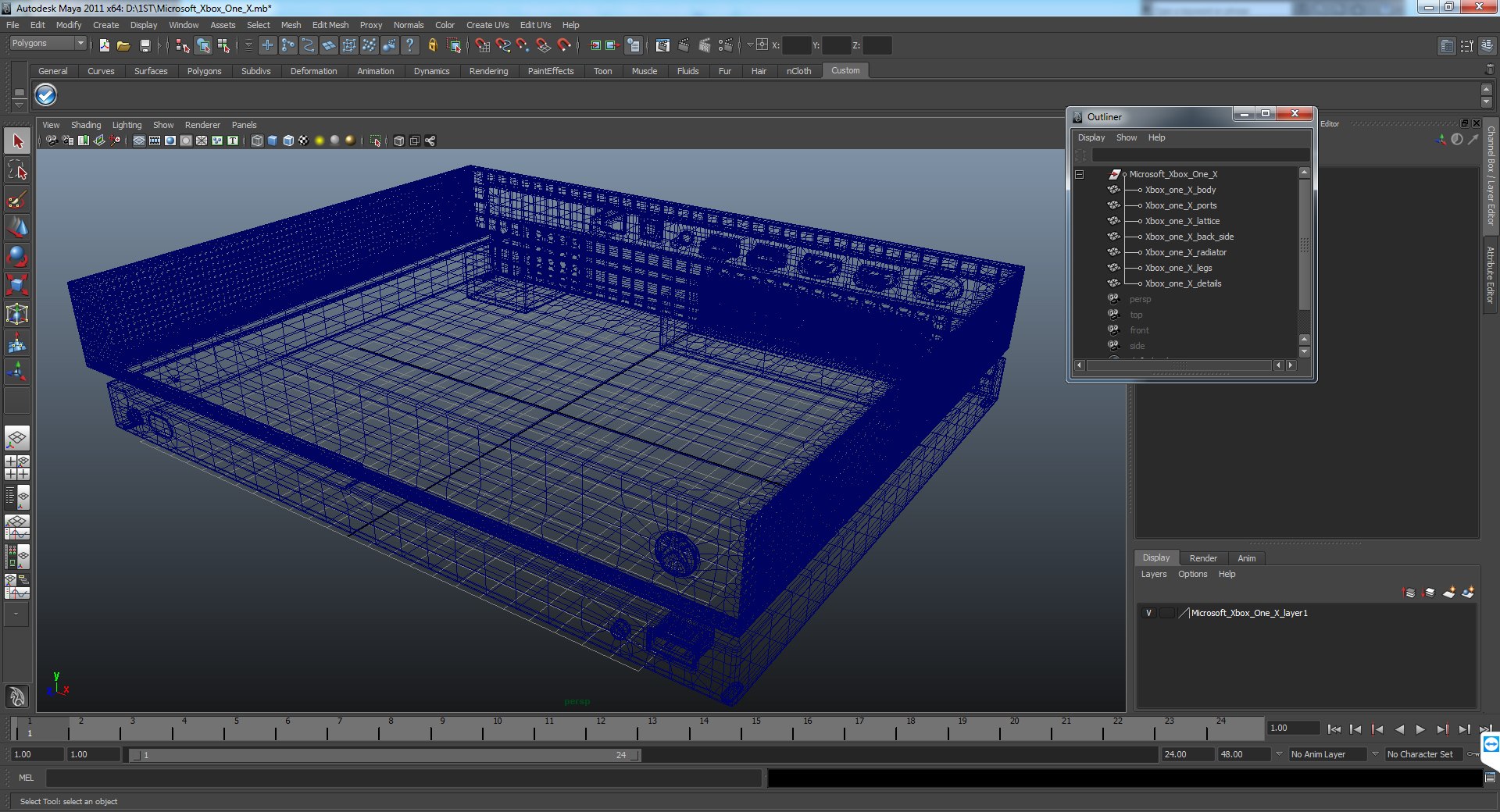Collapse the selection mask group arrow
The height and width of the screenshot is (812, 1500).
pyautogui.click(x=248, y=45)
